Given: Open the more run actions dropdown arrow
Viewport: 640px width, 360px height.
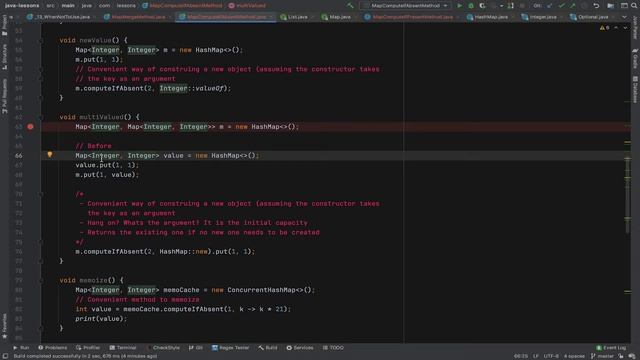Looking at the screenshot, I should pyautogui.click(x=502, y=6).
